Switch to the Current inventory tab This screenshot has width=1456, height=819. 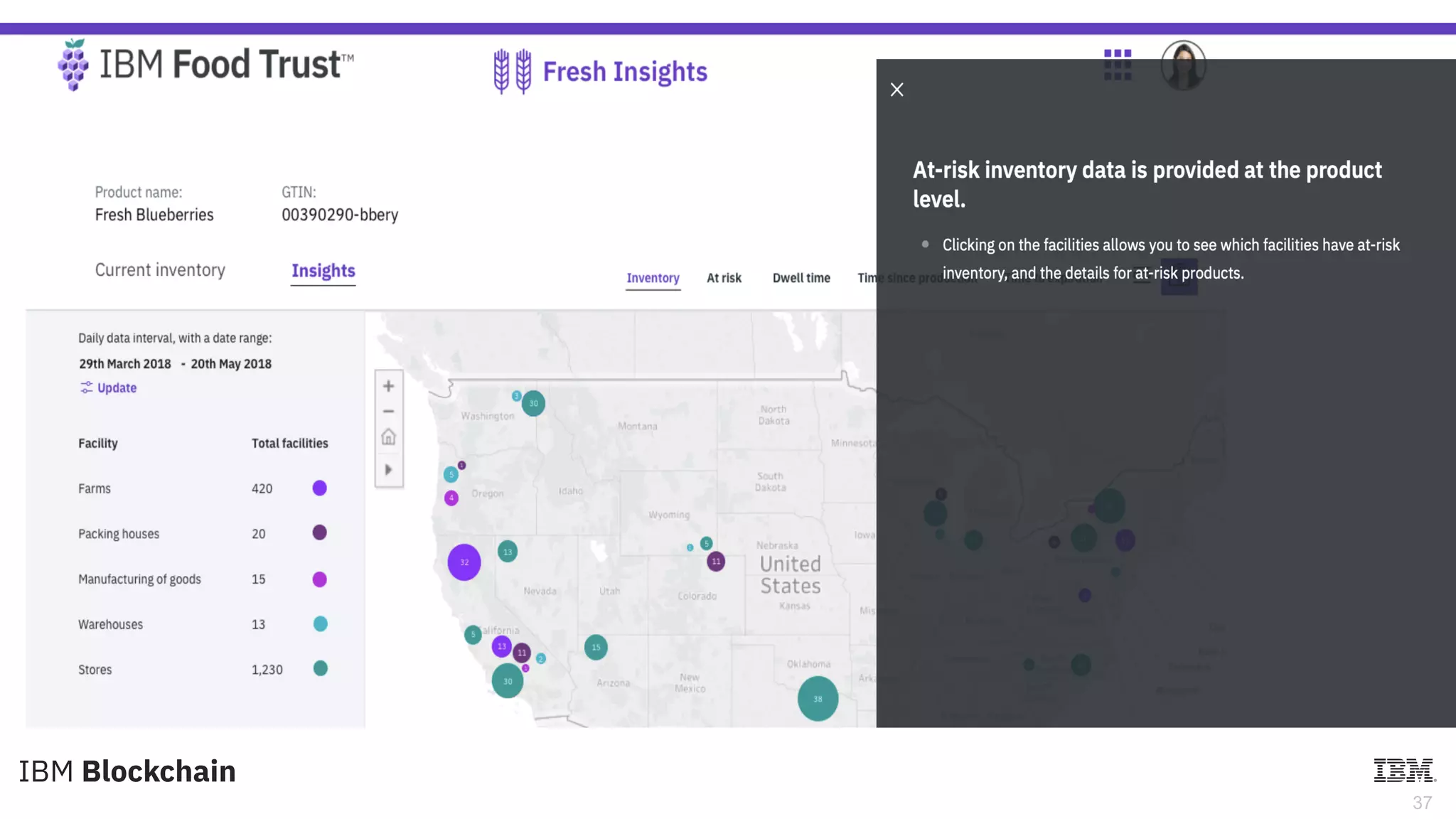point(160,270)
